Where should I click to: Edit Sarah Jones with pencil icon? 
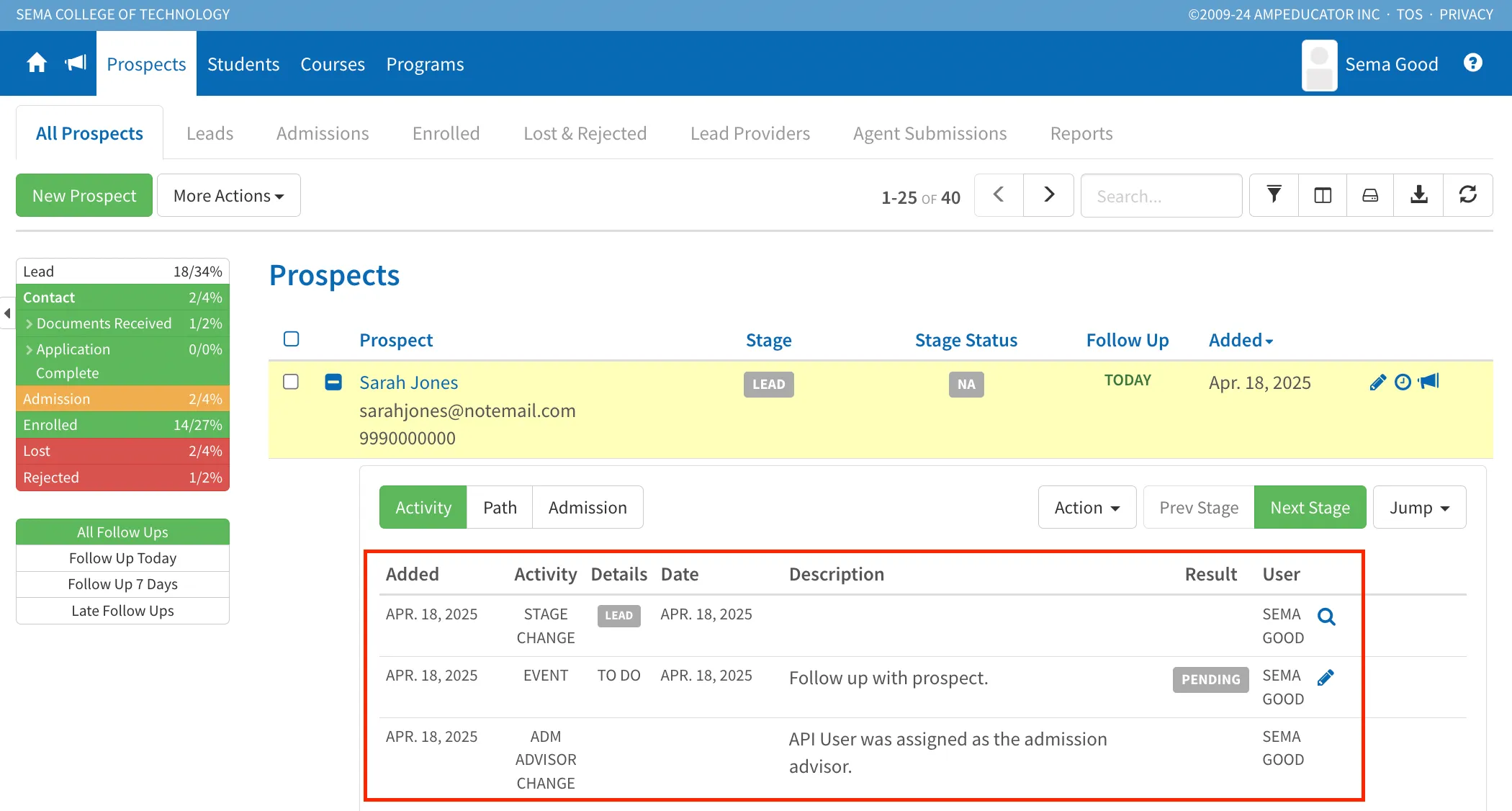[x=1377, y=382]
